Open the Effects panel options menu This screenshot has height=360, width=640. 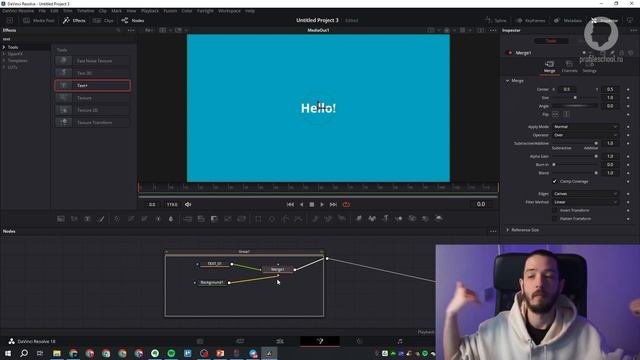(x=131, y=30)
